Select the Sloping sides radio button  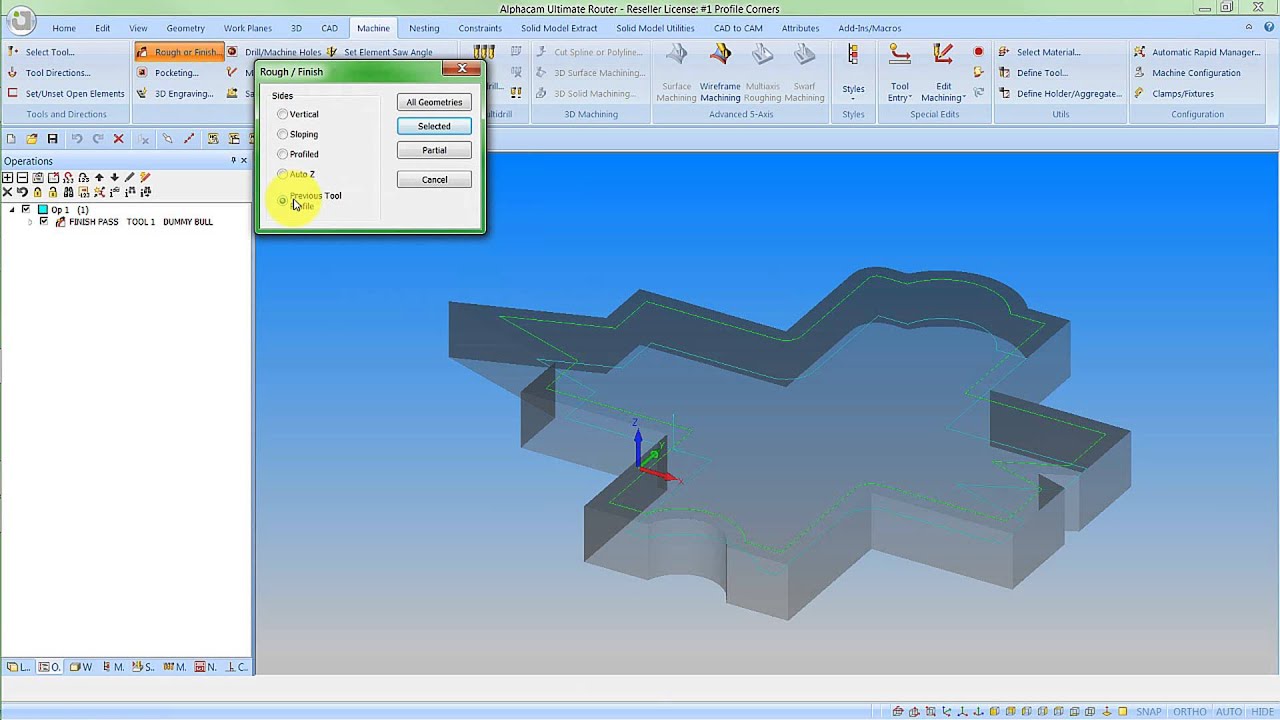[283, 134]
